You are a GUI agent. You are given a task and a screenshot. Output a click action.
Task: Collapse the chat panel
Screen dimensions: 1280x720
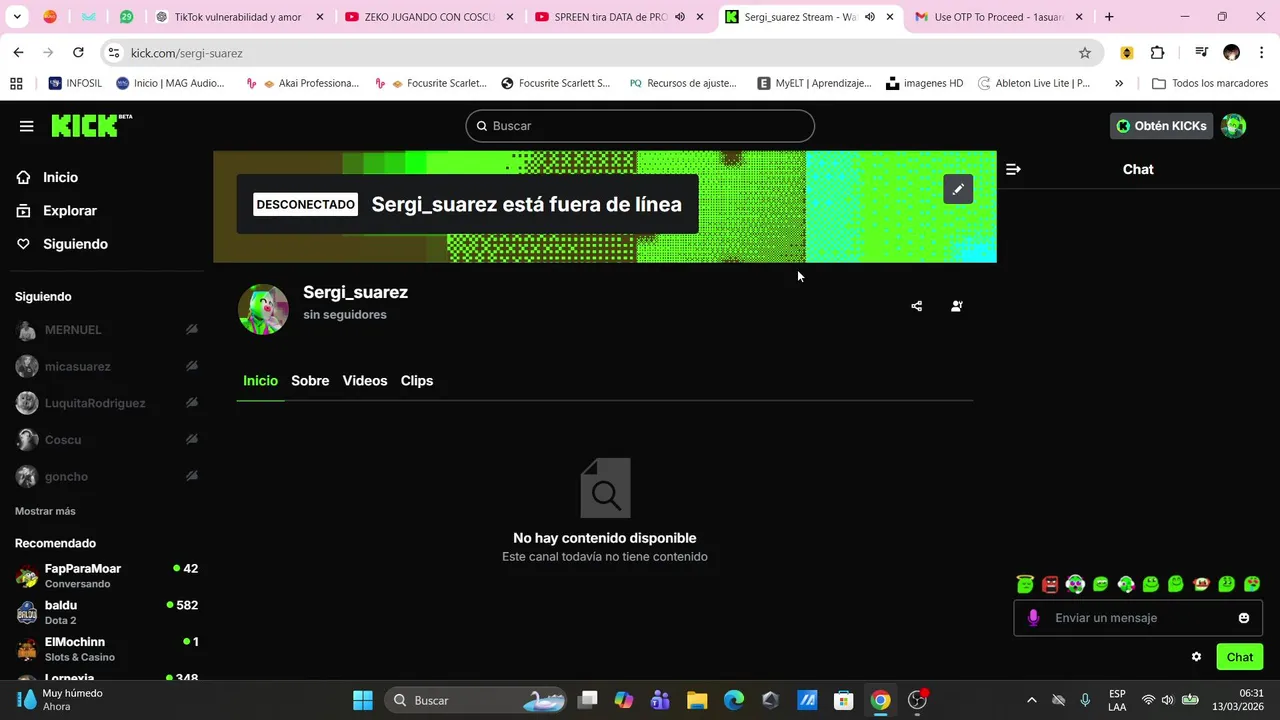pos(1013,170)
